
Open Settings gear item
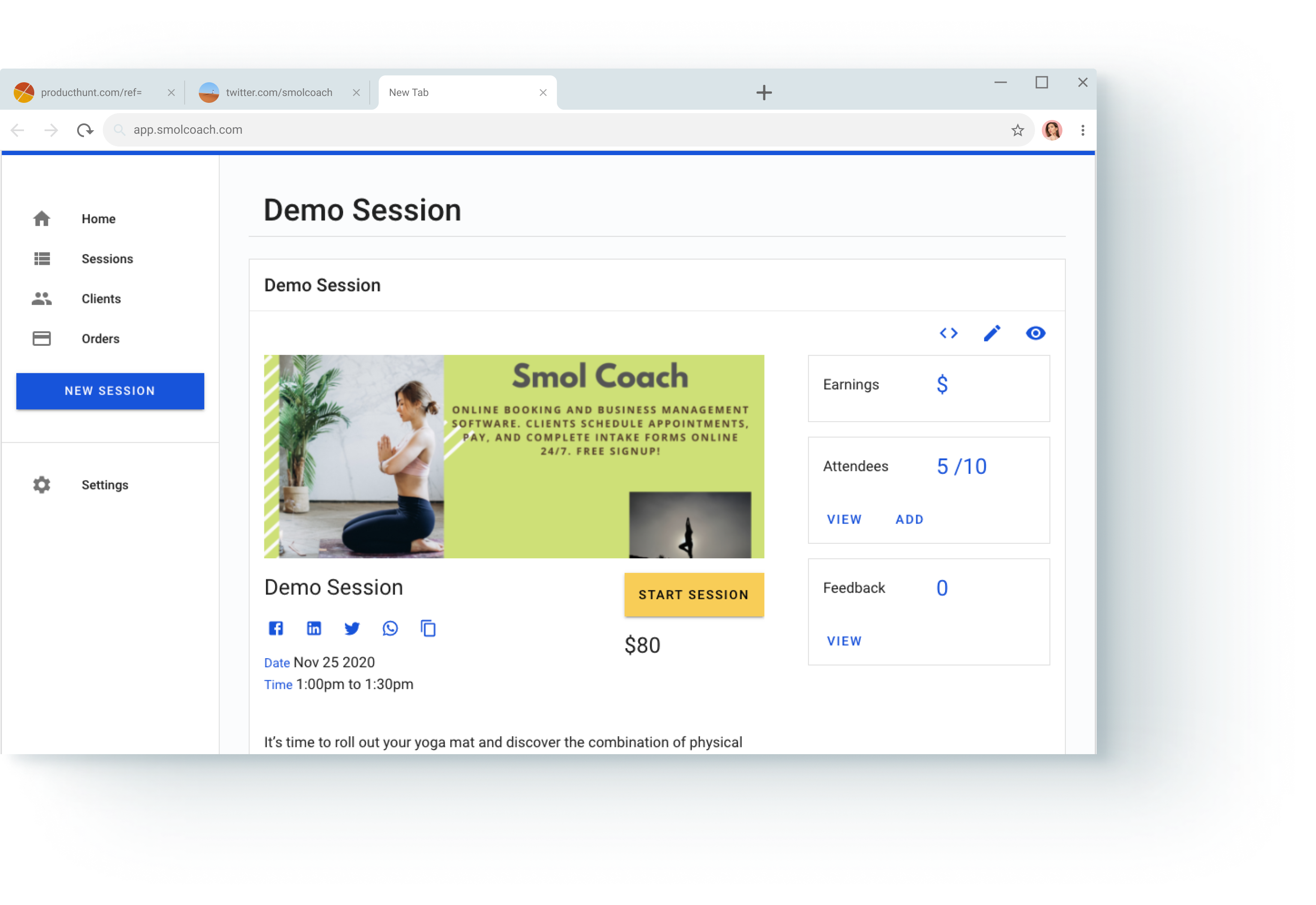pyautogui.click(x=104, y=485)
